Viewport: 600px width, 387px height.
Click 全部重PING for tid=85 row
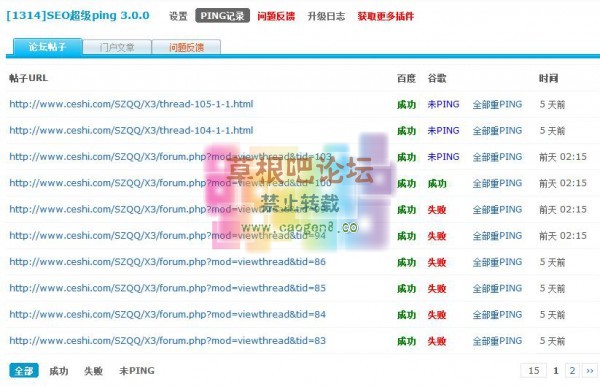(x=497, y=288)
